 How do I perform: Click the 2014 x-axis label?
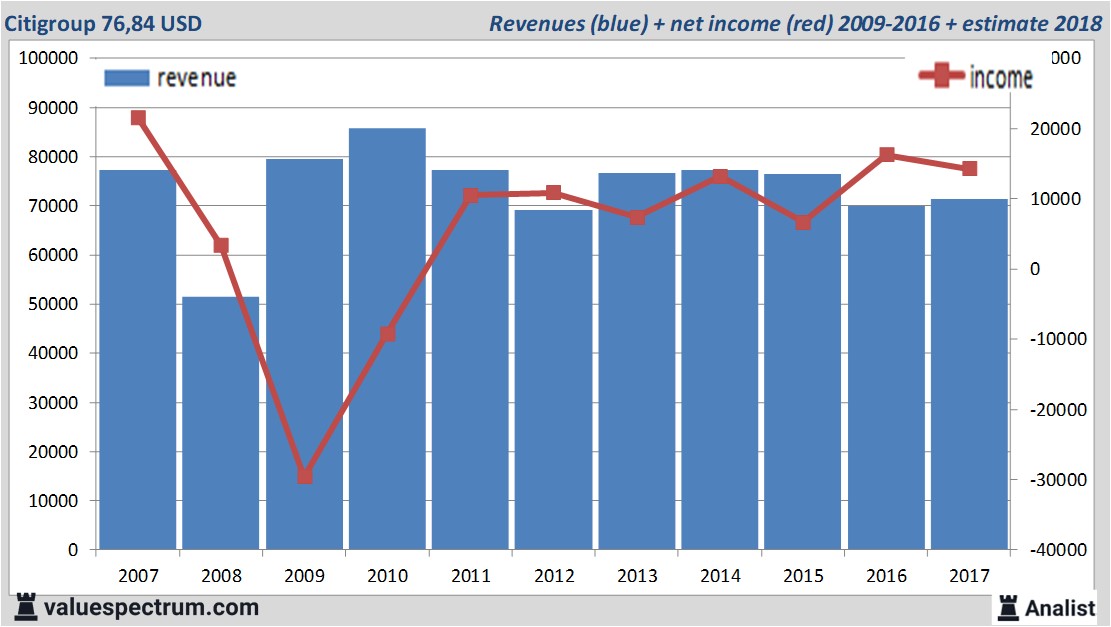click(x=720, y=575)
